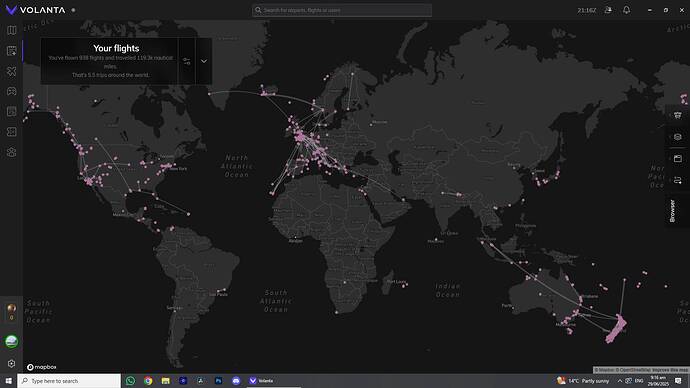
Task: Toggle the map layers button
Action: 678,137
